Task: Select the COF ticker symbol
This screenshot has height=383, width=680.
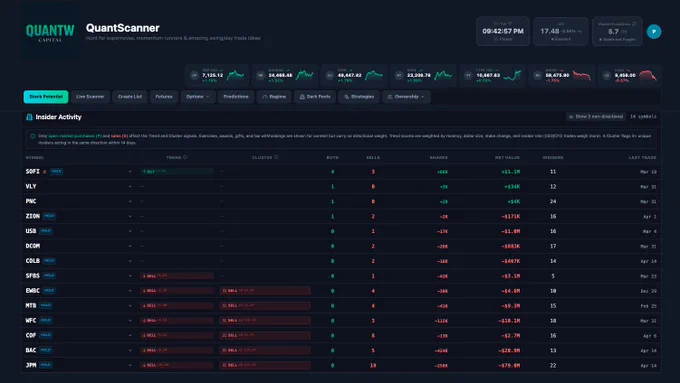Action: coord(31,335)
